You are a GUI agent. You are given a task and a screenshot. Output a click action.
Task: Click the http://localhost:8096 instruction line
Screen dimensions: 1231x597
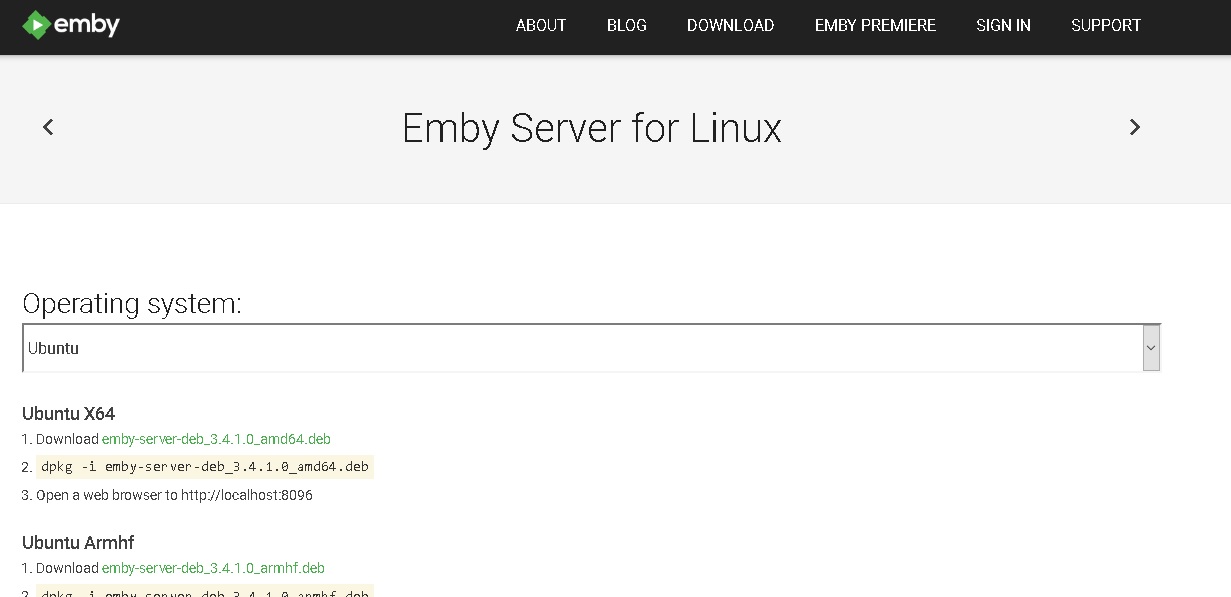pos(174,495)
